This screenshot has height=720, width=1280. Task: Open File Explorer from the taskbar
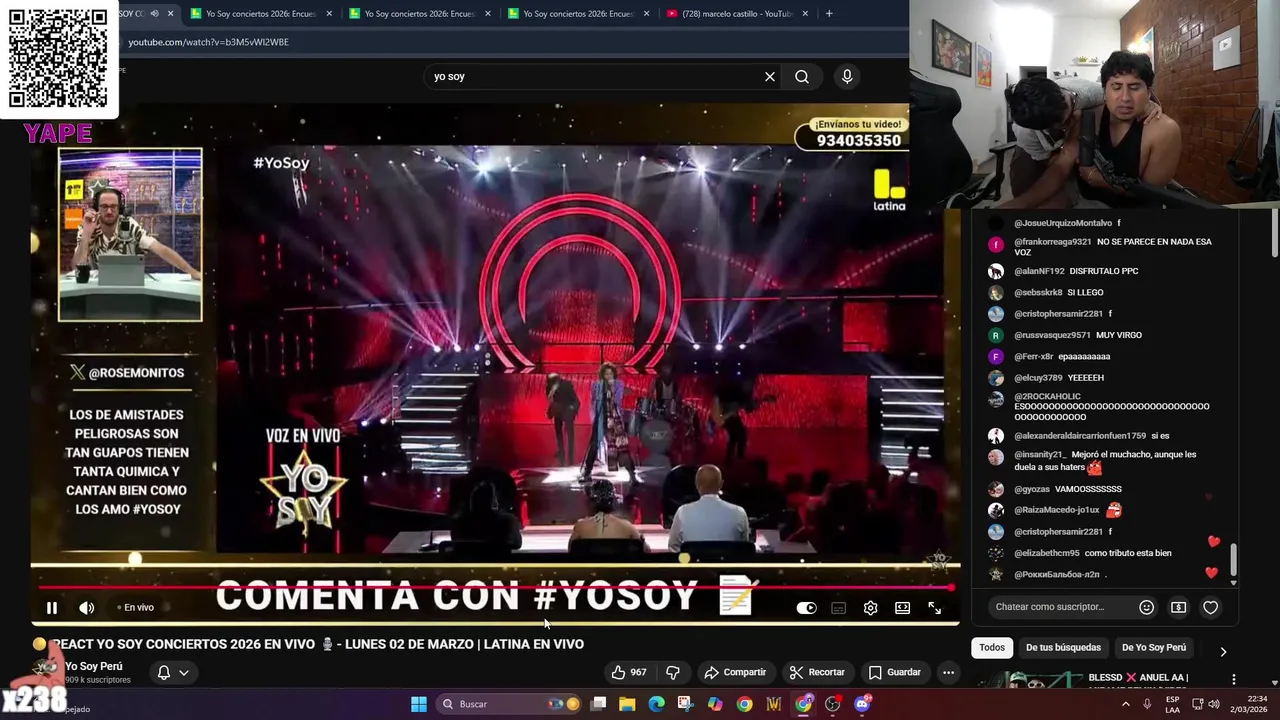coord(627,704)
